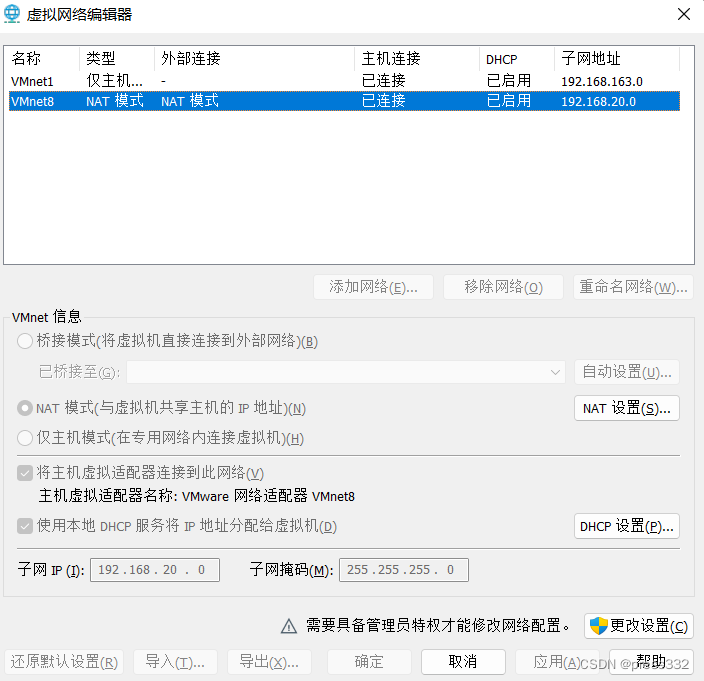Click the DHCP column header
The width and height of the screenshot is (704, 681).
point(516,58)
